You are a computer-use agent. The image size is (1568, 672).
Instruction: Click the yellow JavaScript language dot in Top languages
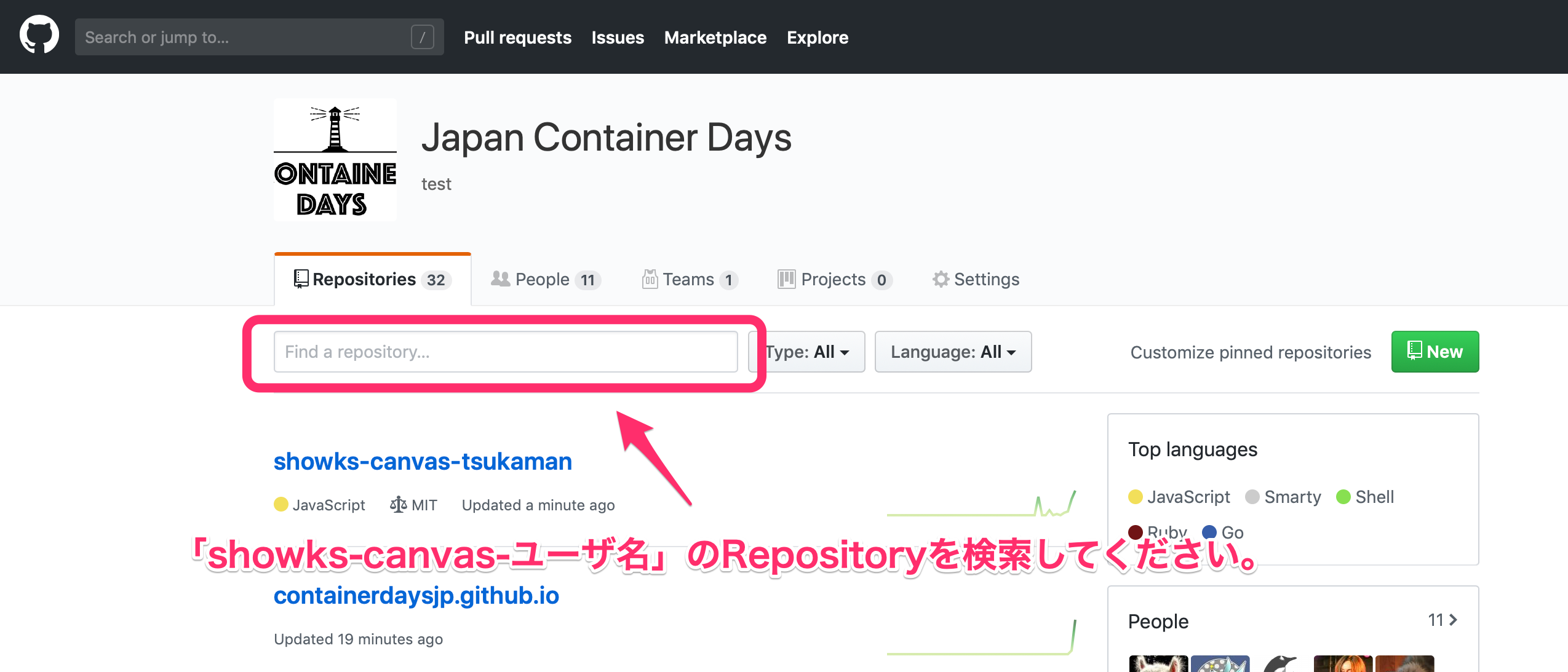(x=1136, y=497)
